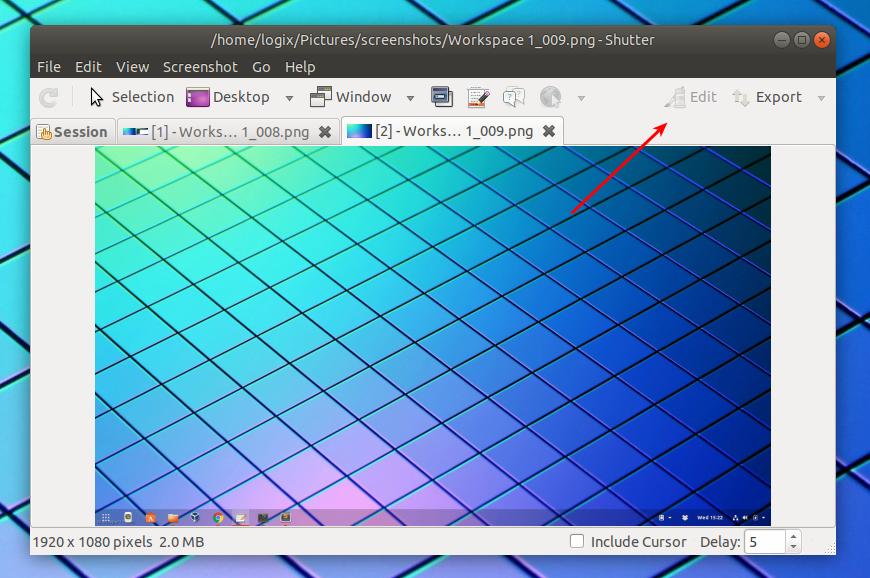Capture a menu with the notes icon
This screenshot has height=578, width=870.
point(477,96)
